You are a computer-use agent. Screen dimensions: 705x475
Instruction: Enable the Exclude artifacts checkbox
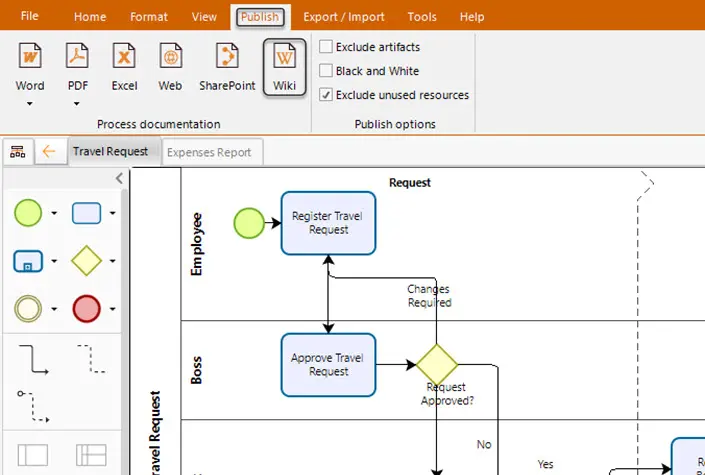pyautogui.click(x=326, y=46)
